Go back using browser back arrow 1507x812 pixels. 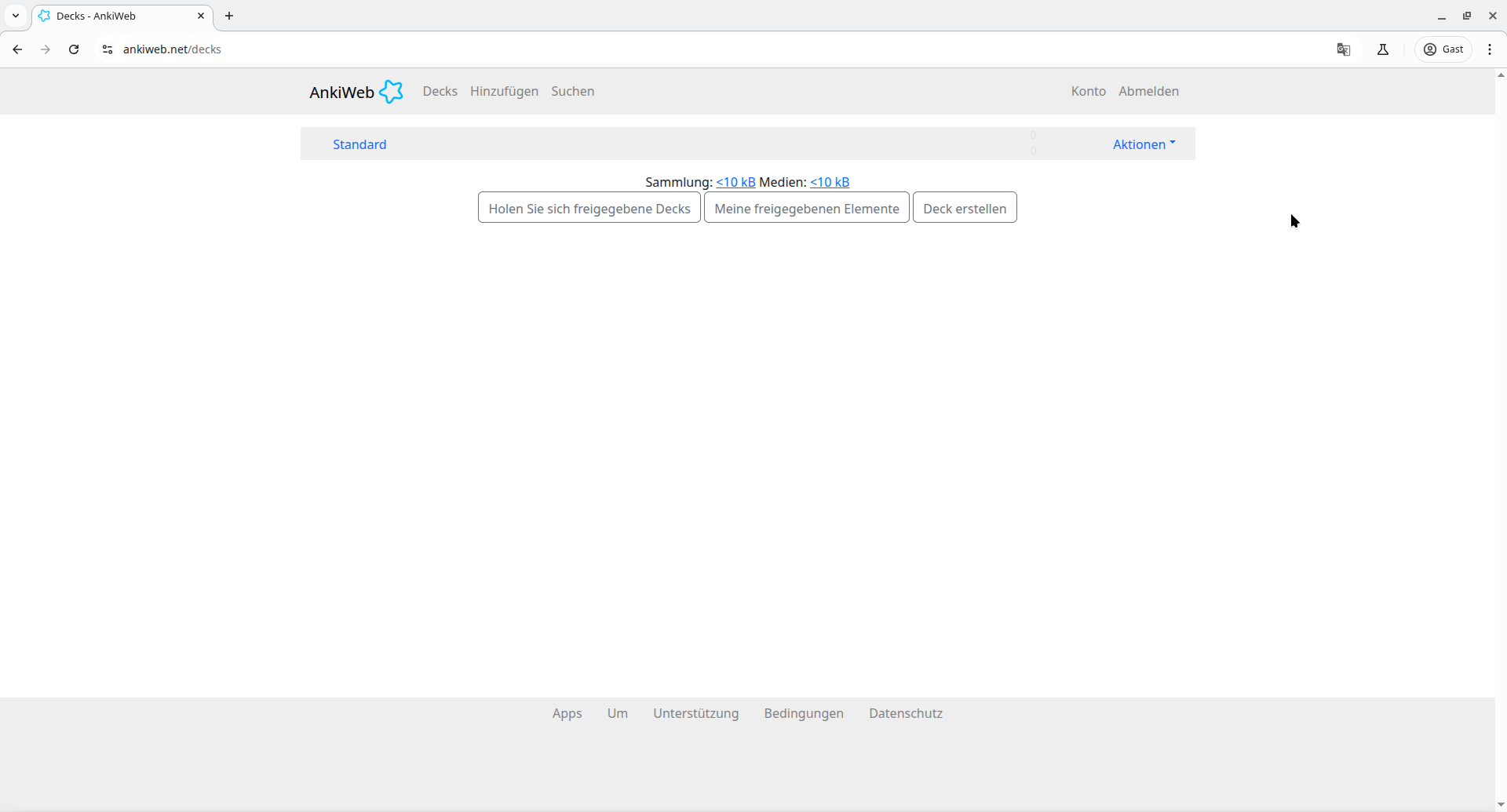17,49
